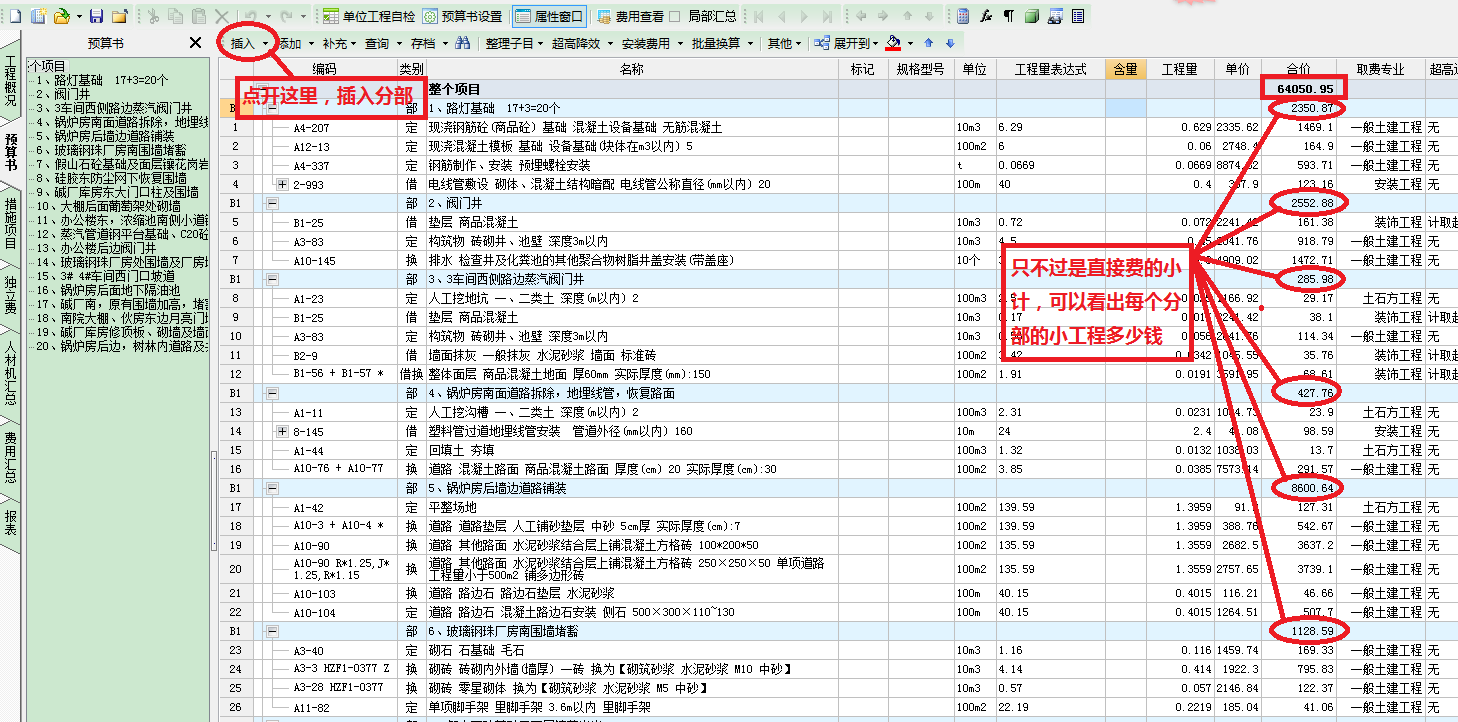Open the 其他 menu
The image size is (1458, 722).
(783, 43)
